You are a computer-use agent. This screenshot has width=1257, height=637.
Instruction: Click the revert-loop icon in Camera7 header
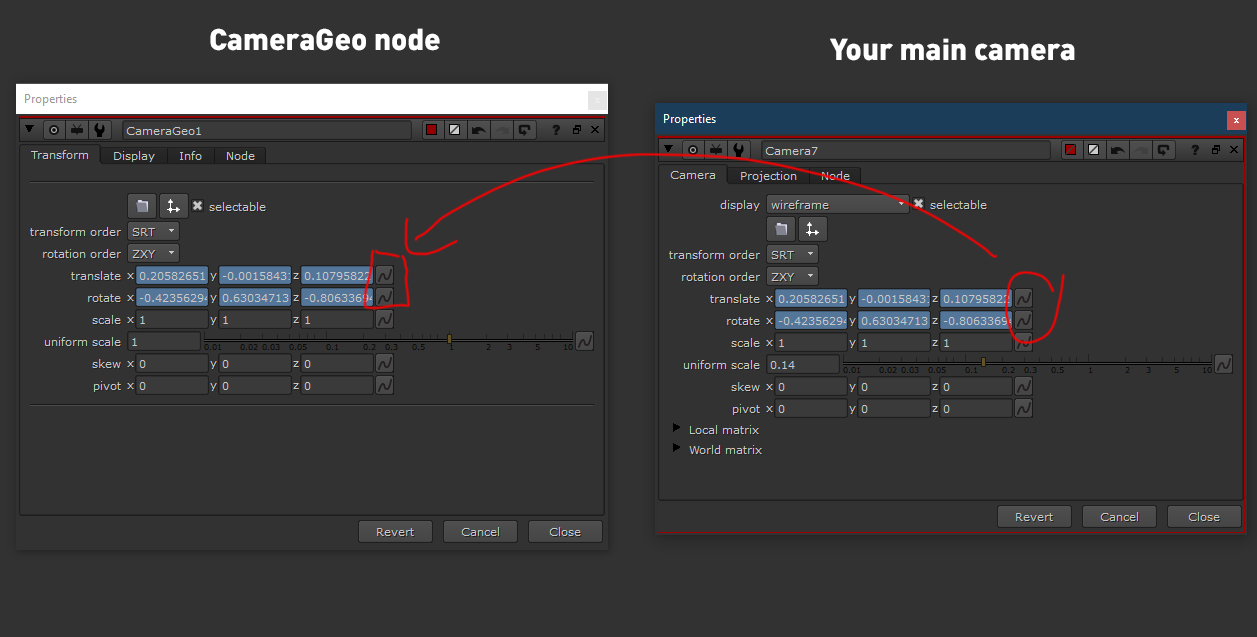[x=1163, y=150]
